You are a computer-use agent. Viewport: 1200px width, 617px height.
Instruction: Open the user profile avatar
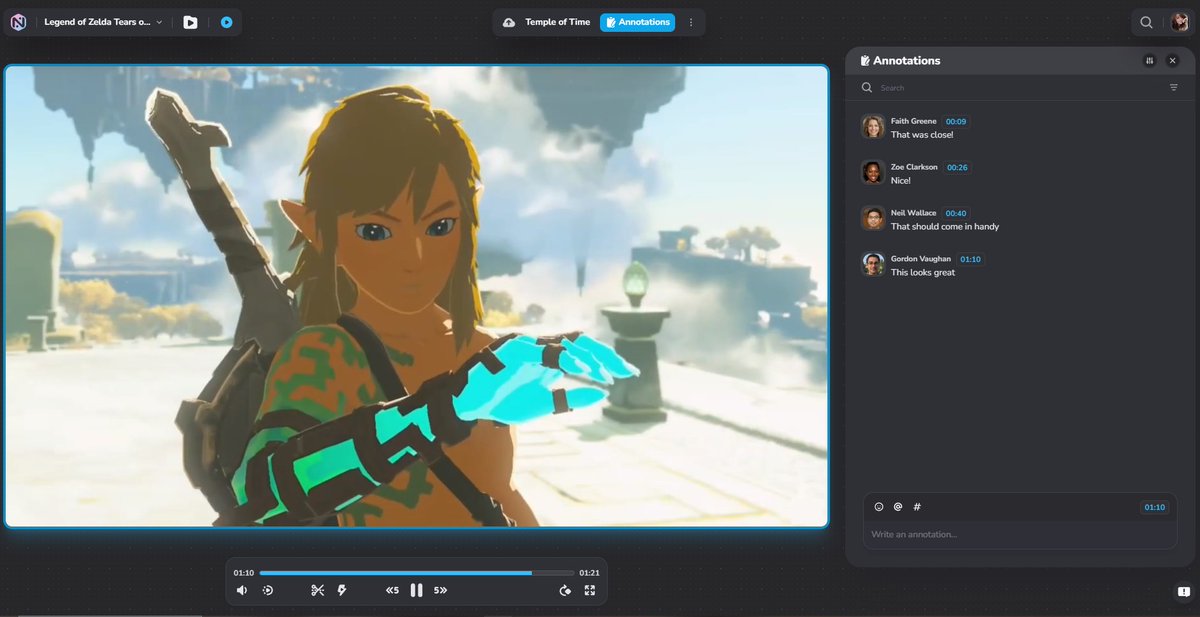(1180, 22)
